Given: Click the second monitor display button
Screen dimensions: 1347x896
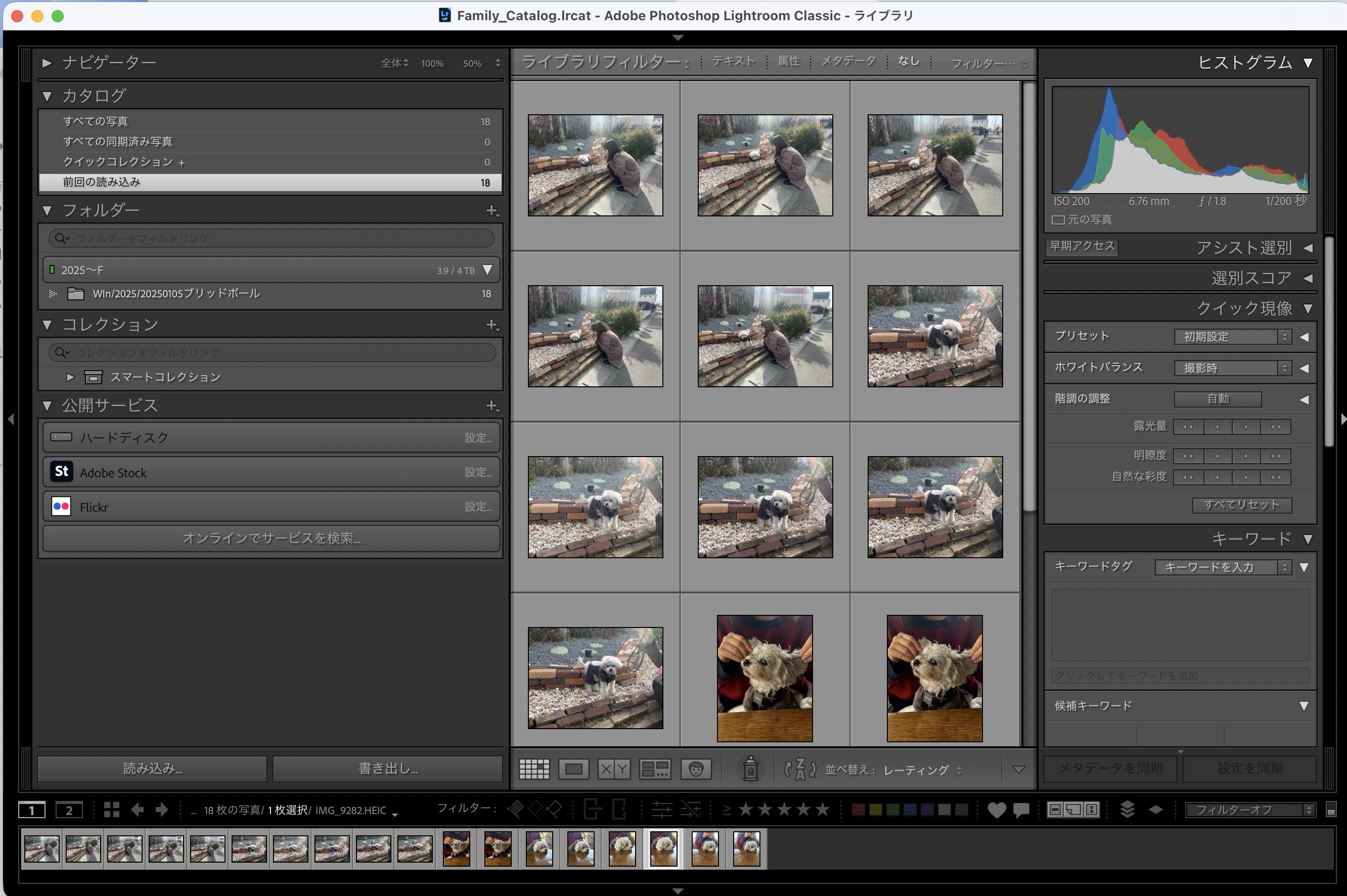Looking at the screenshot, I should tap(69, 810).
